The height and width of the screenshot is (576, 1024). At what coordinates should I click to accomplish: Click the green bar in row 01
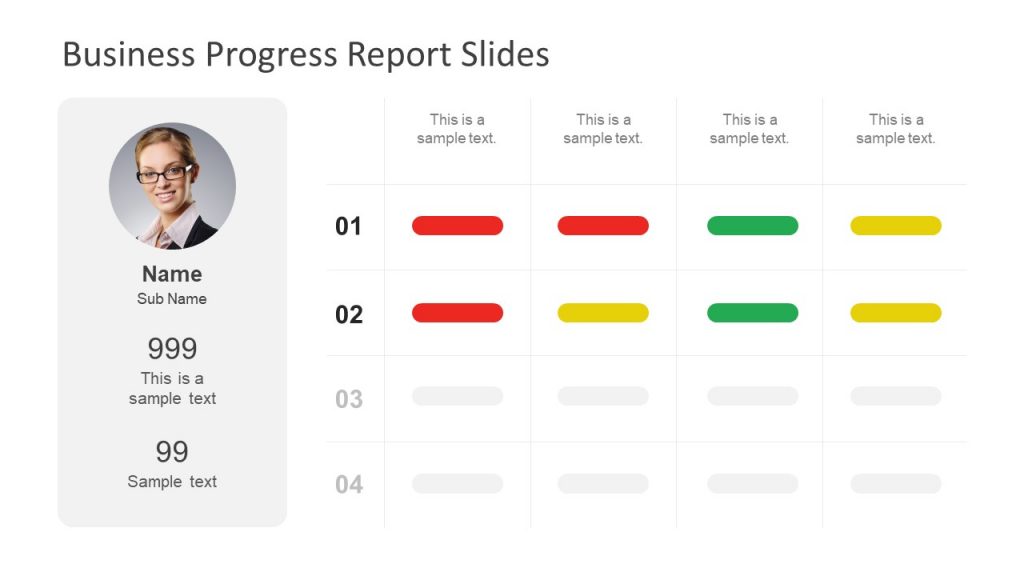coord(752,225)
